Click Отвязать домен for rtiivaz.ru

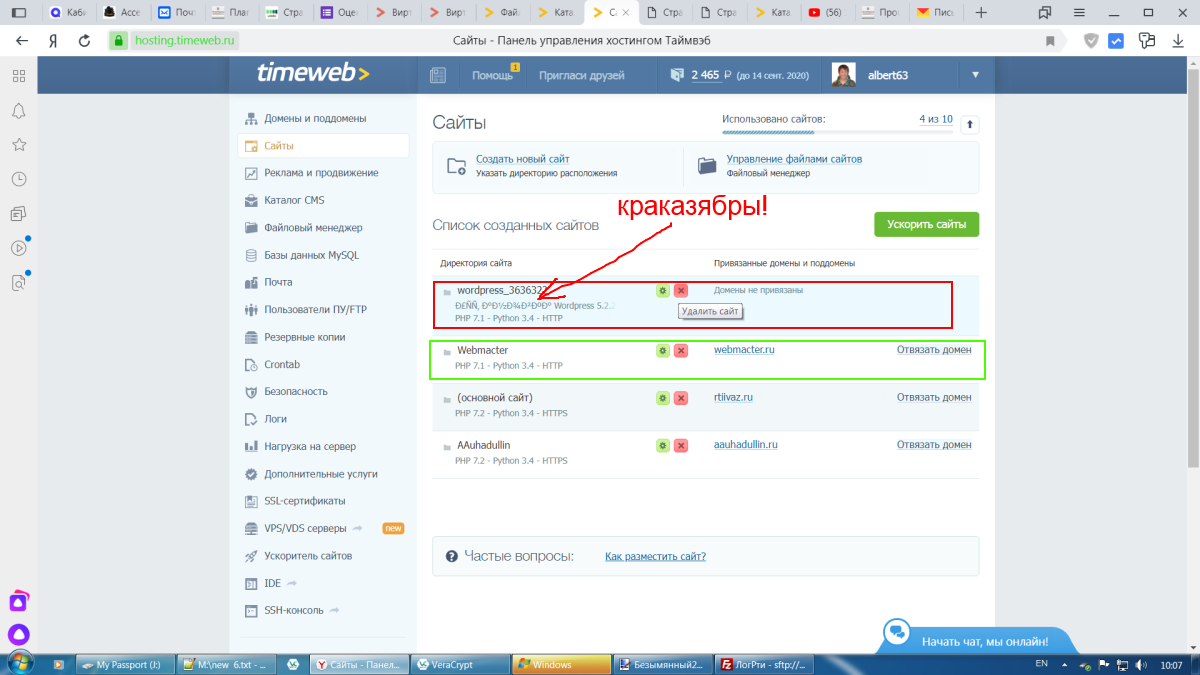pyautogui.click(x=934, y=397)
